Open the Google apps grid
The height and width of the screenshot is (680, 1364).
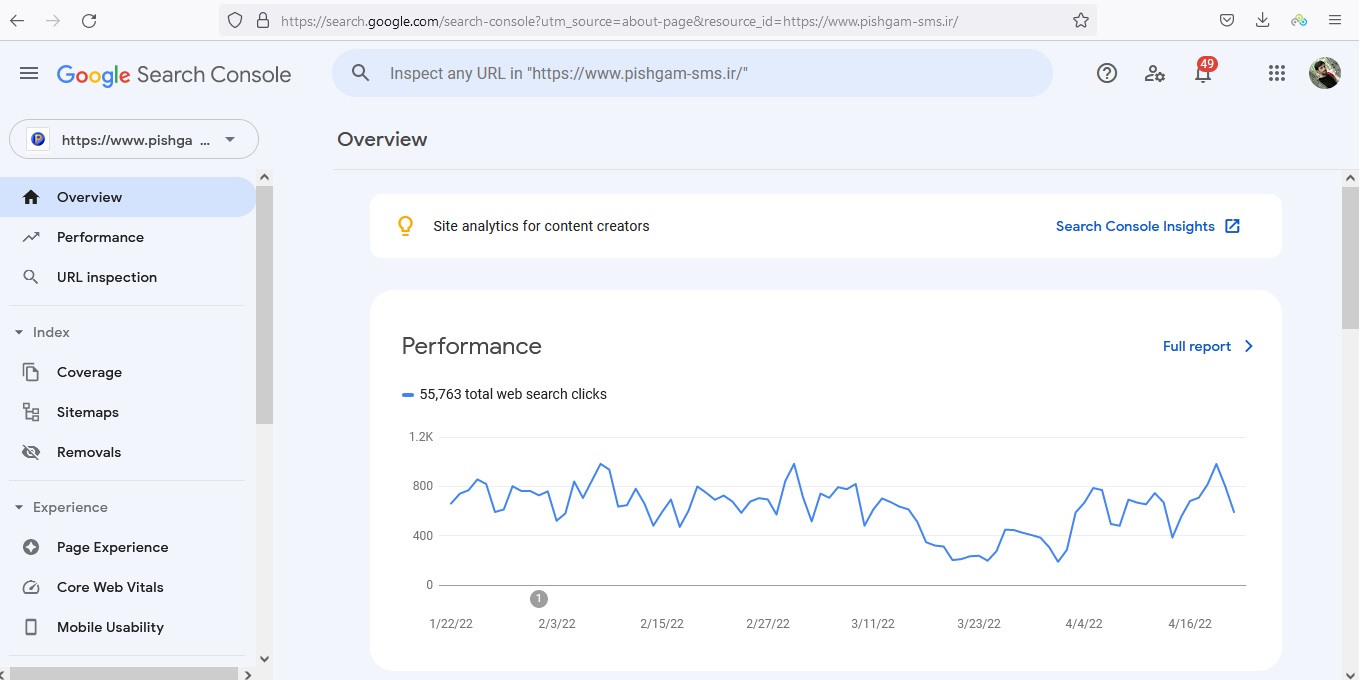click(1276, 73)
